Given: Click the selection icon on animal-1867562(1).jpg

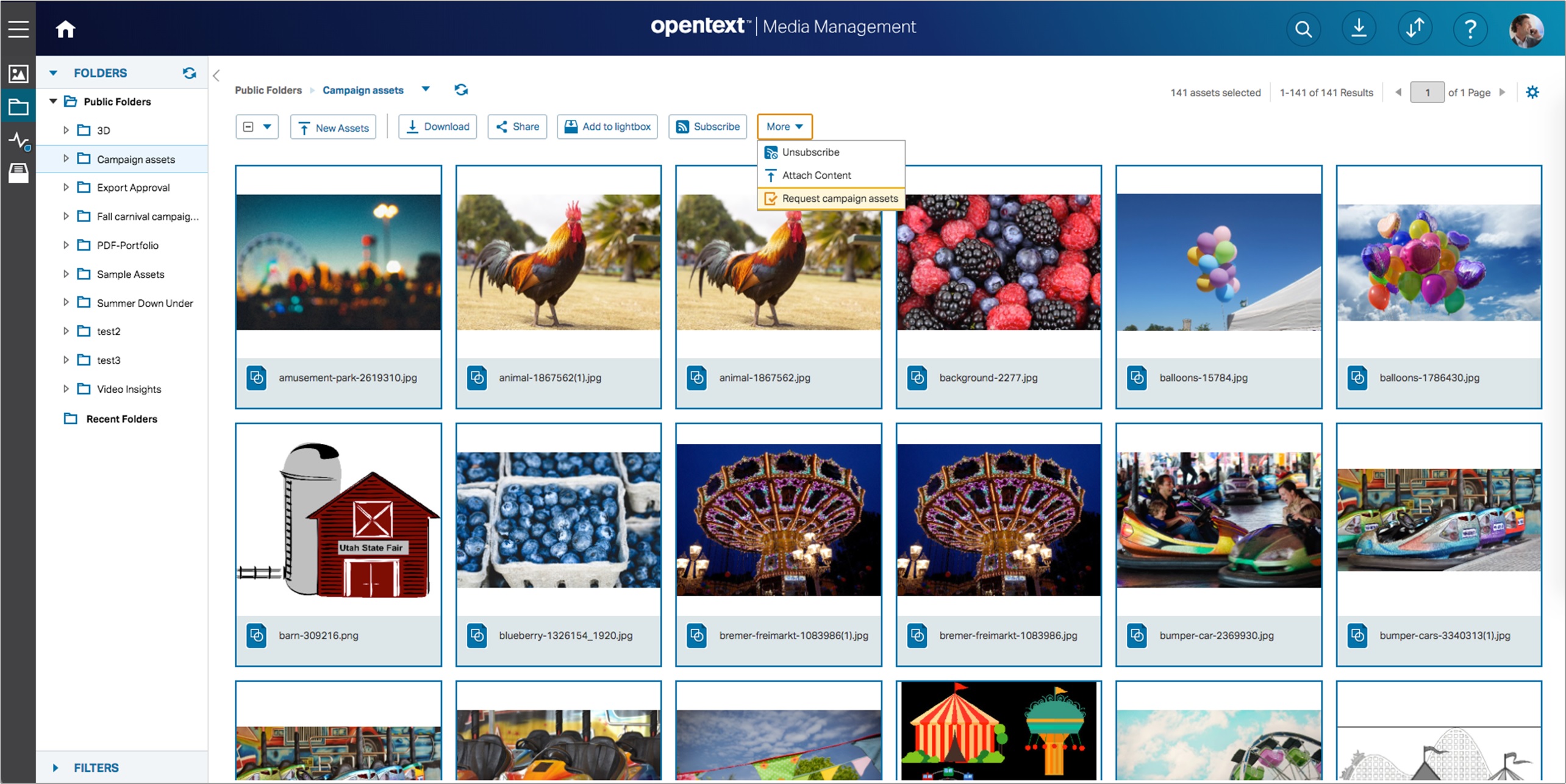Looking at the screenshot, I should point(477,378).
